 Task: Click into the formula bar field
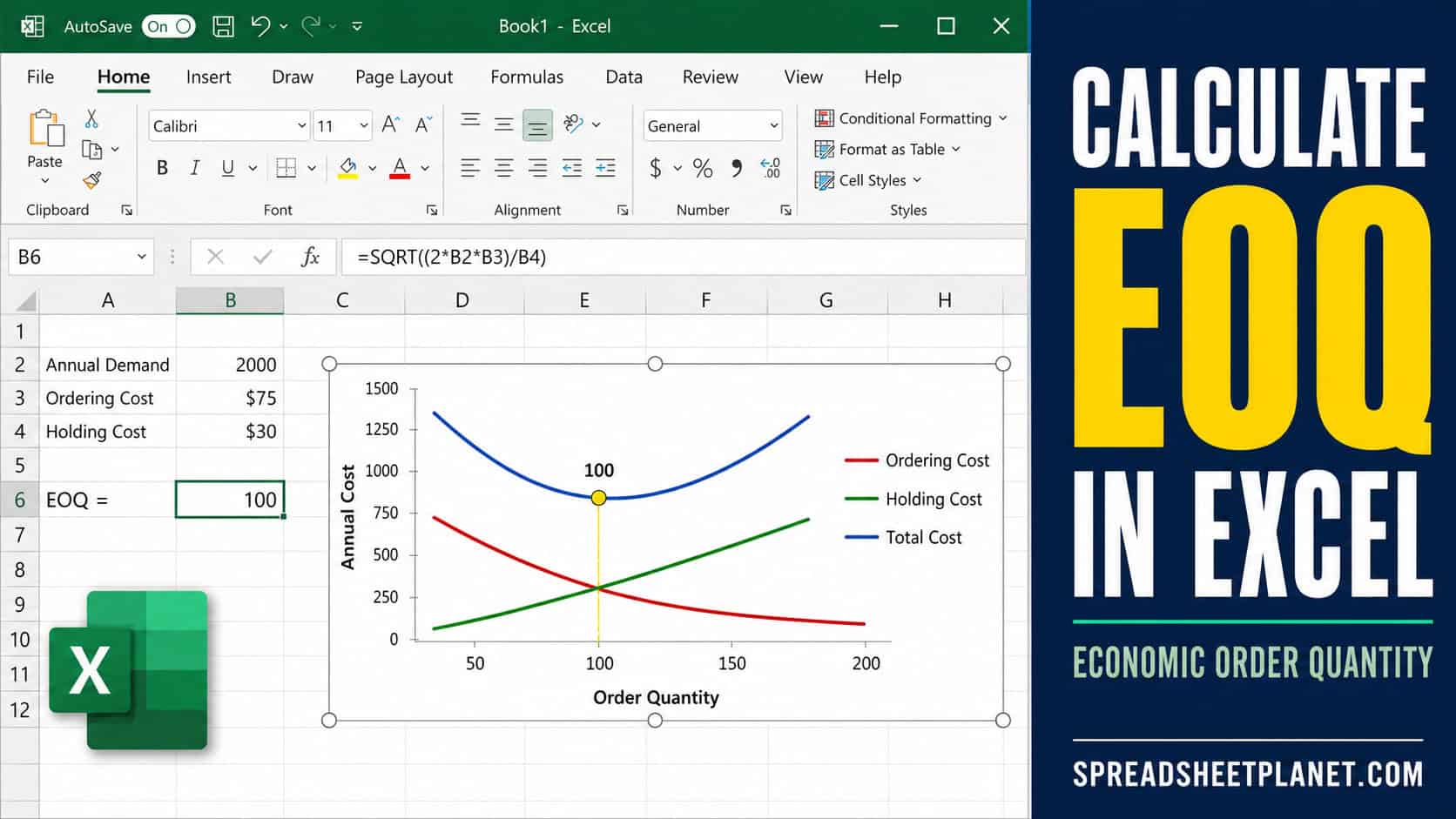[x=684, y=257]
